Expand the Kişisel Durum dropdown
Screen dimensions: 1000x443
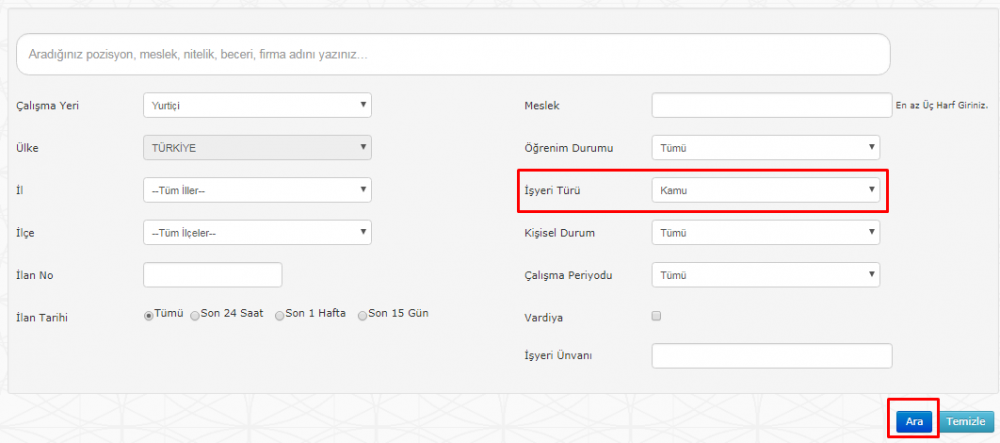765,233
